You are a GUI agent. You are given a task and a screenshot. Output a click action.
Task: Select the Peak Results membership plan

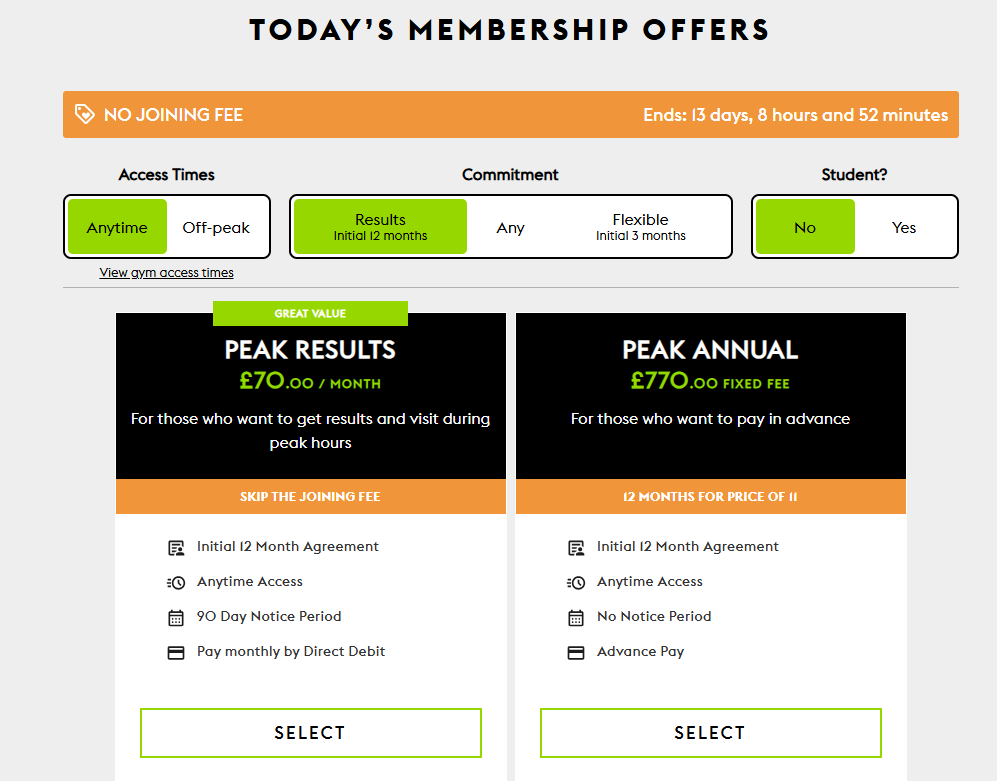(x=310, y=732)
